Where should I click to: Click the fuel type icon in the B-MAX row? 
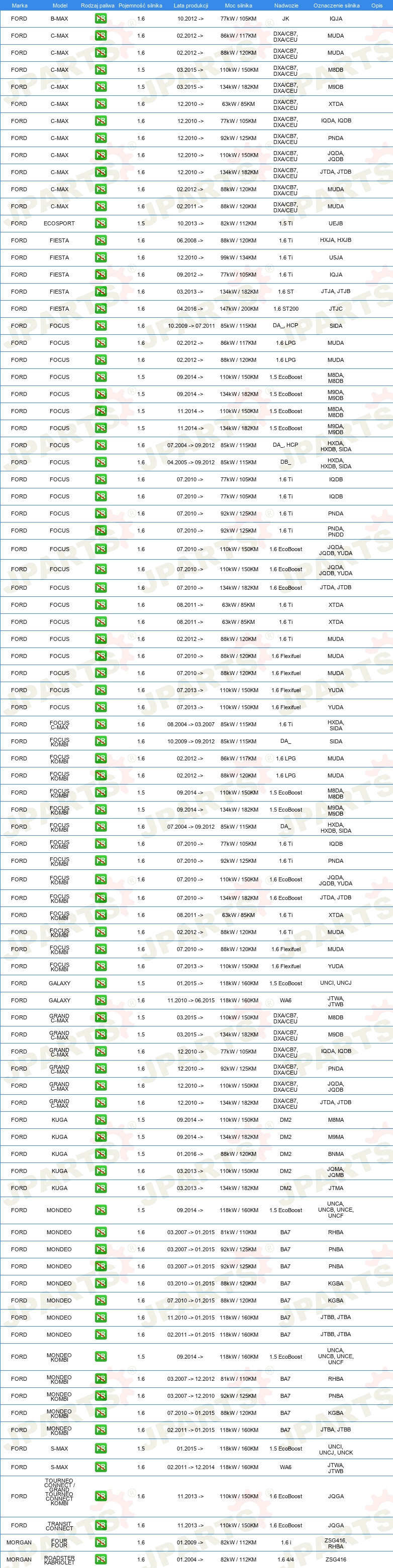point(101,19)
